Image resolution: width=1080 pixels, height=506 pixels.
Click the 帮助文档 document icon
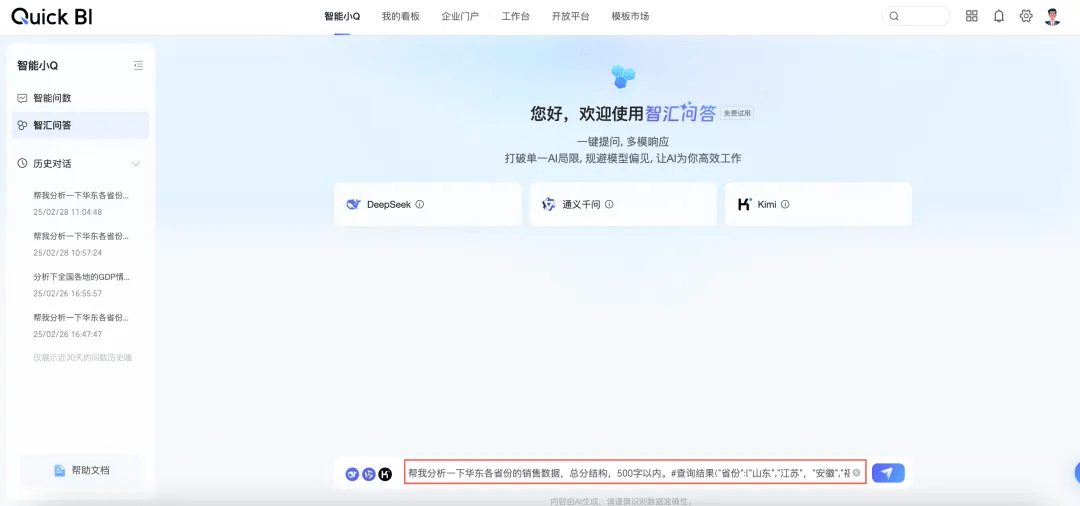[x=60, y=471]
